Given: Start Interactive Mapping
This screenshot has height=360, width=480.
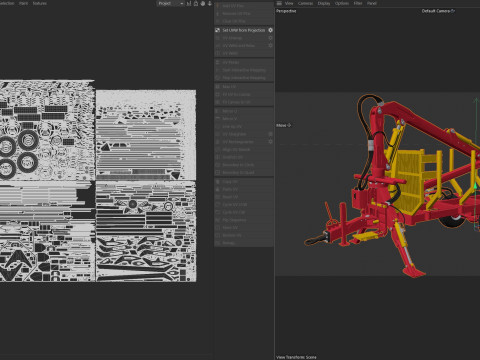Looking at the screenshot, I should point(244,70).
